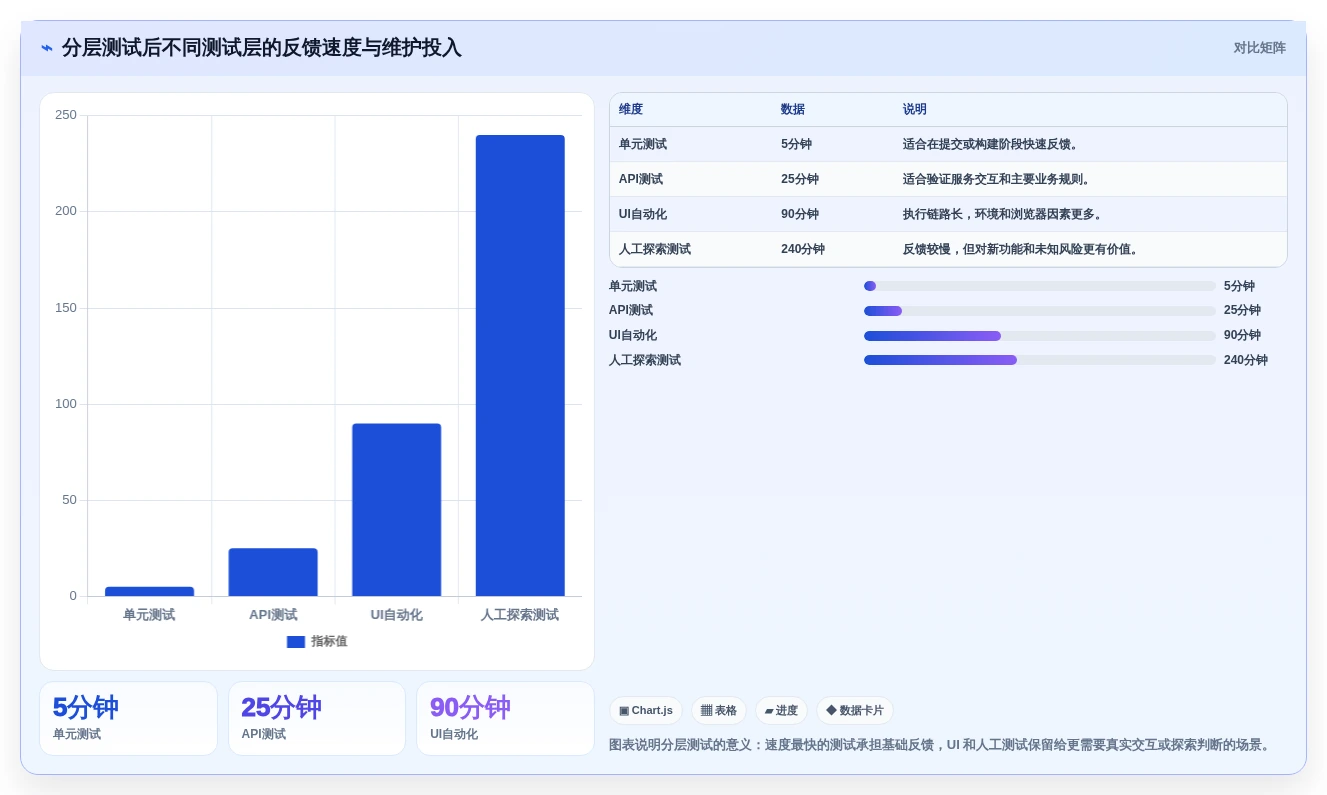Click the UI自动化 x-axis label
The width and height of the screenshot is (1327, 795).
(396, 615)
